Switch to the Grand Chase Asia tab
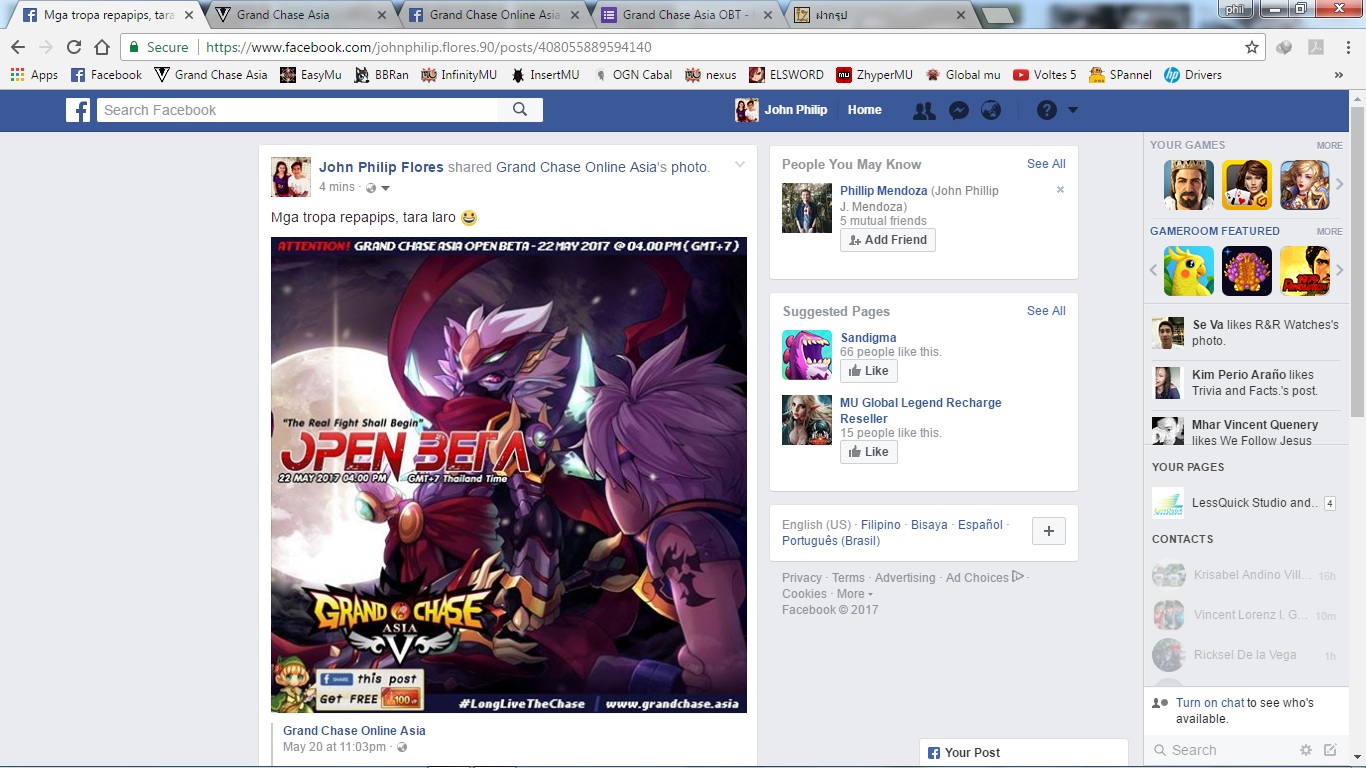Image resolution: width=1366 pixels, height=768 pixels. click(298, 15)
